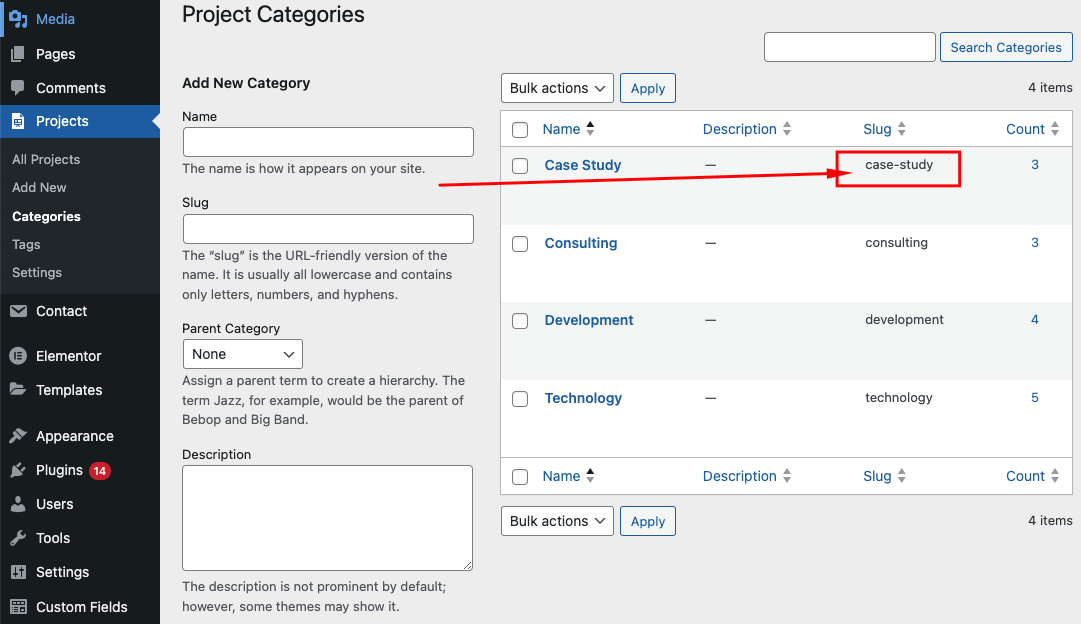Open the Case Study category link

coord(583,165)
